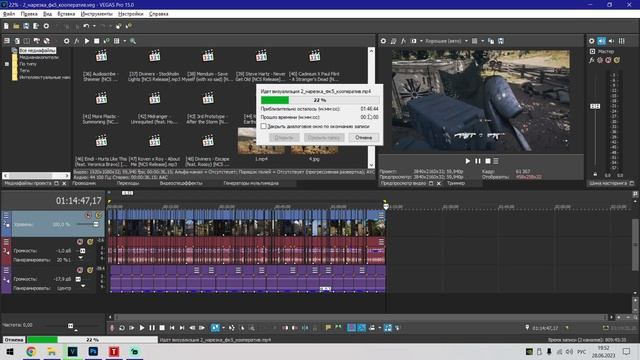Click the media FX icon in Project Media toolbar

click(x=76, y=41)
